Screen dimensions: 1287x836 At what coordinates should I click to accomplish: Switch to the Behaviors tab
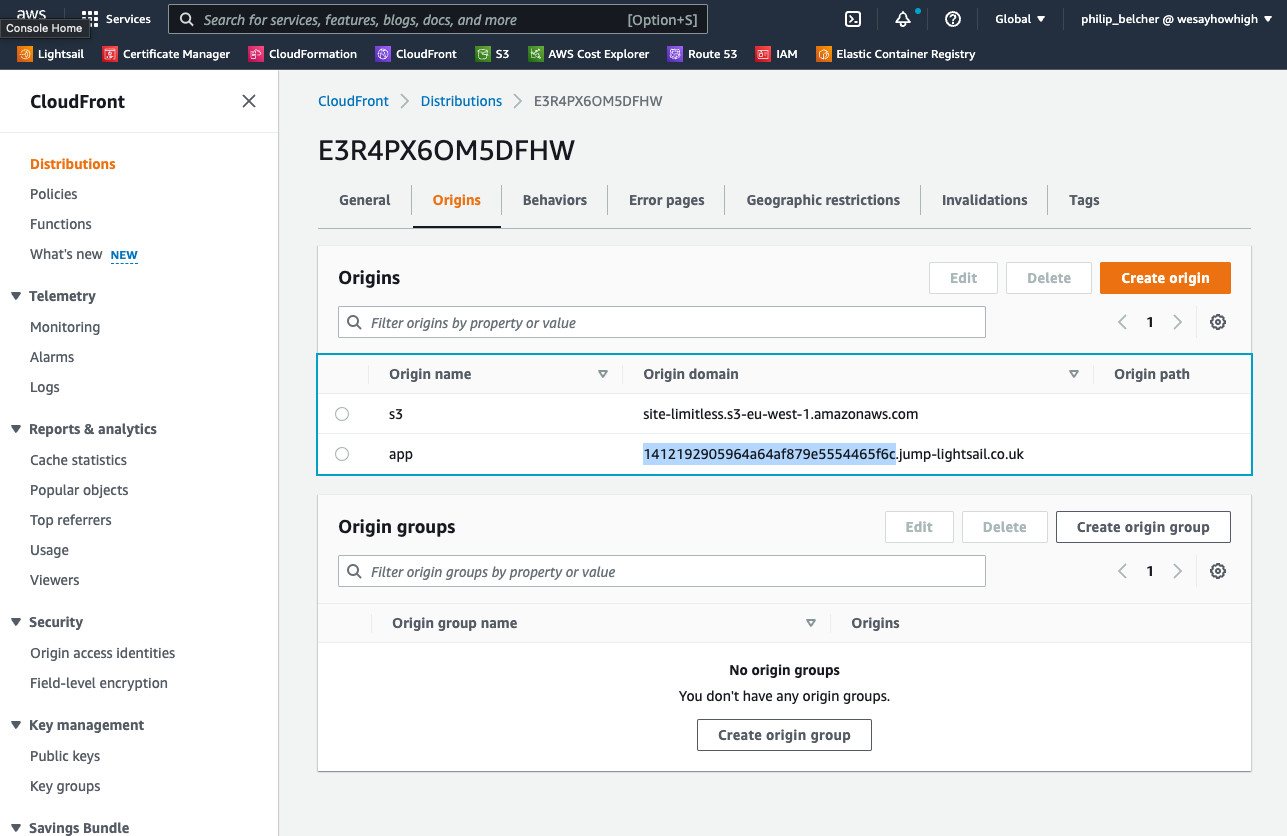point(554,200)
